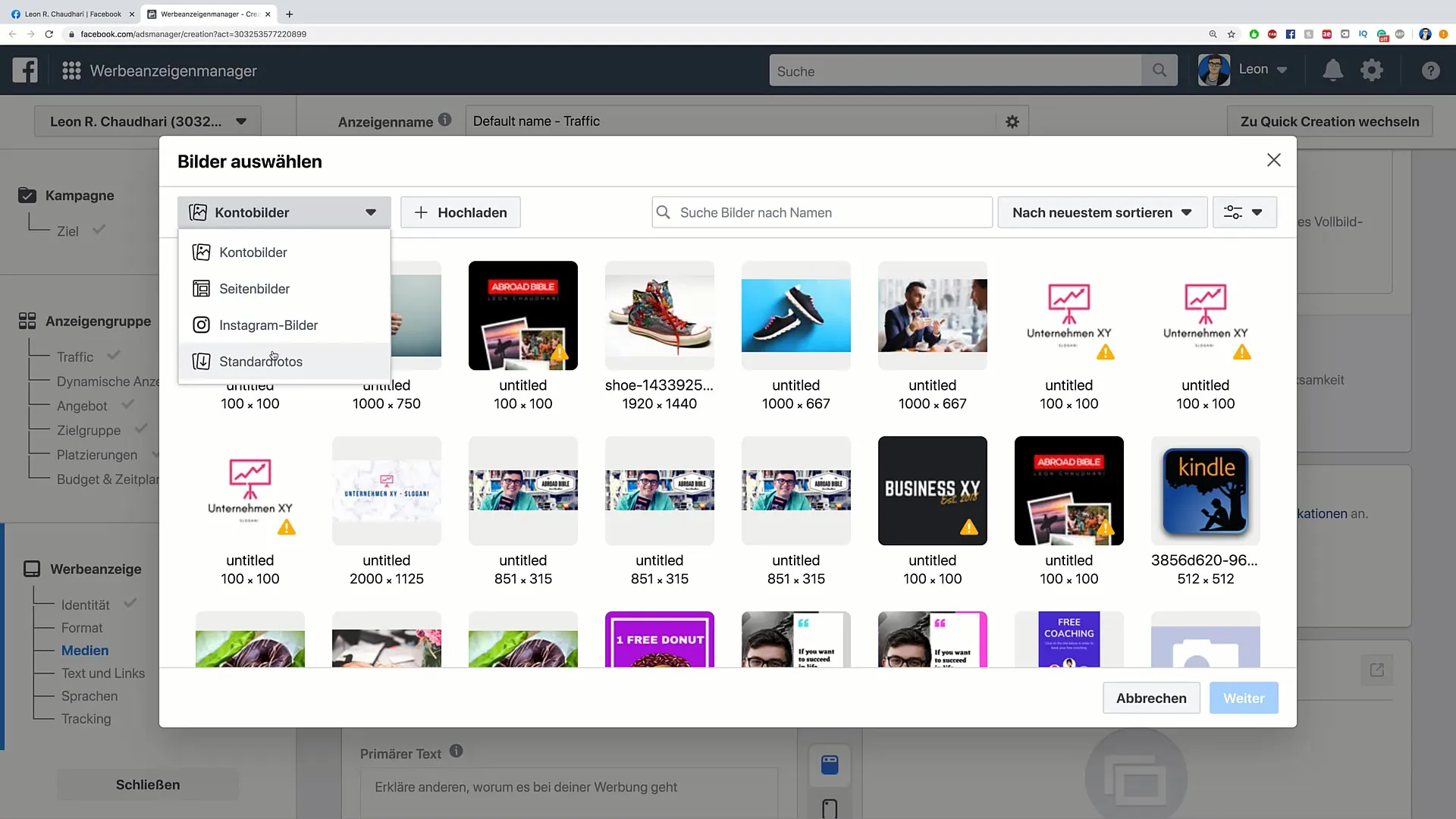
Task: Click the Primärer Text info icon
Action: point(456,751)
